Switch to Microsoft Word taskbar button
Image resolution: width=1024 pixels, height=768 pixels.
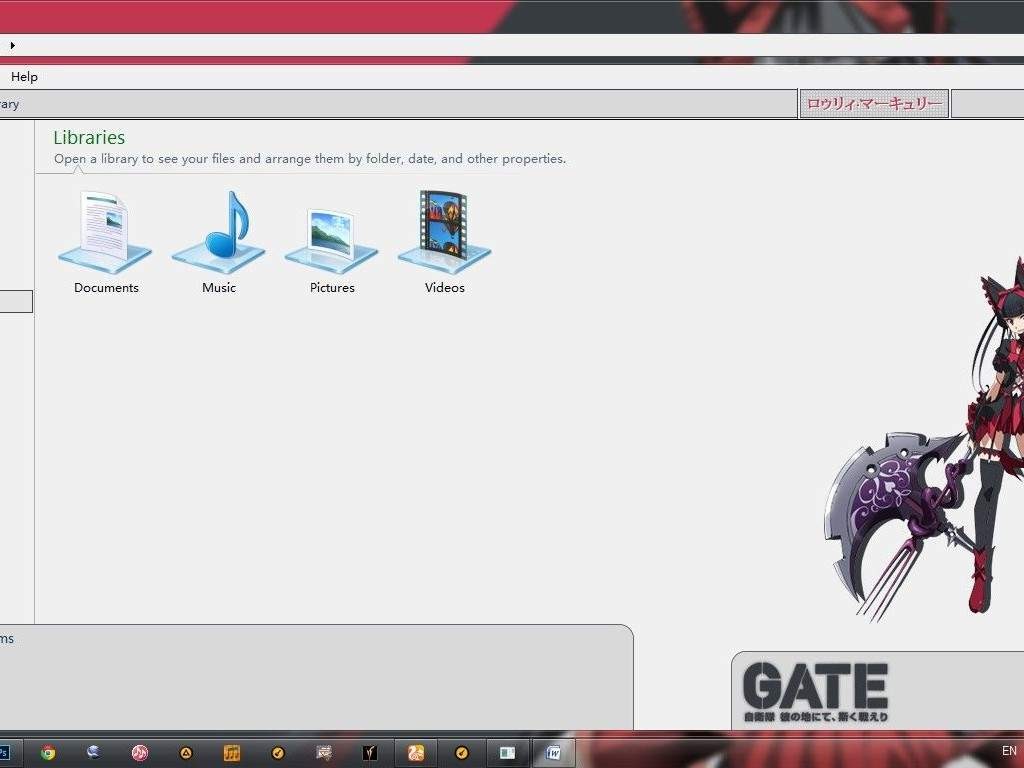[x=553, y=752]
